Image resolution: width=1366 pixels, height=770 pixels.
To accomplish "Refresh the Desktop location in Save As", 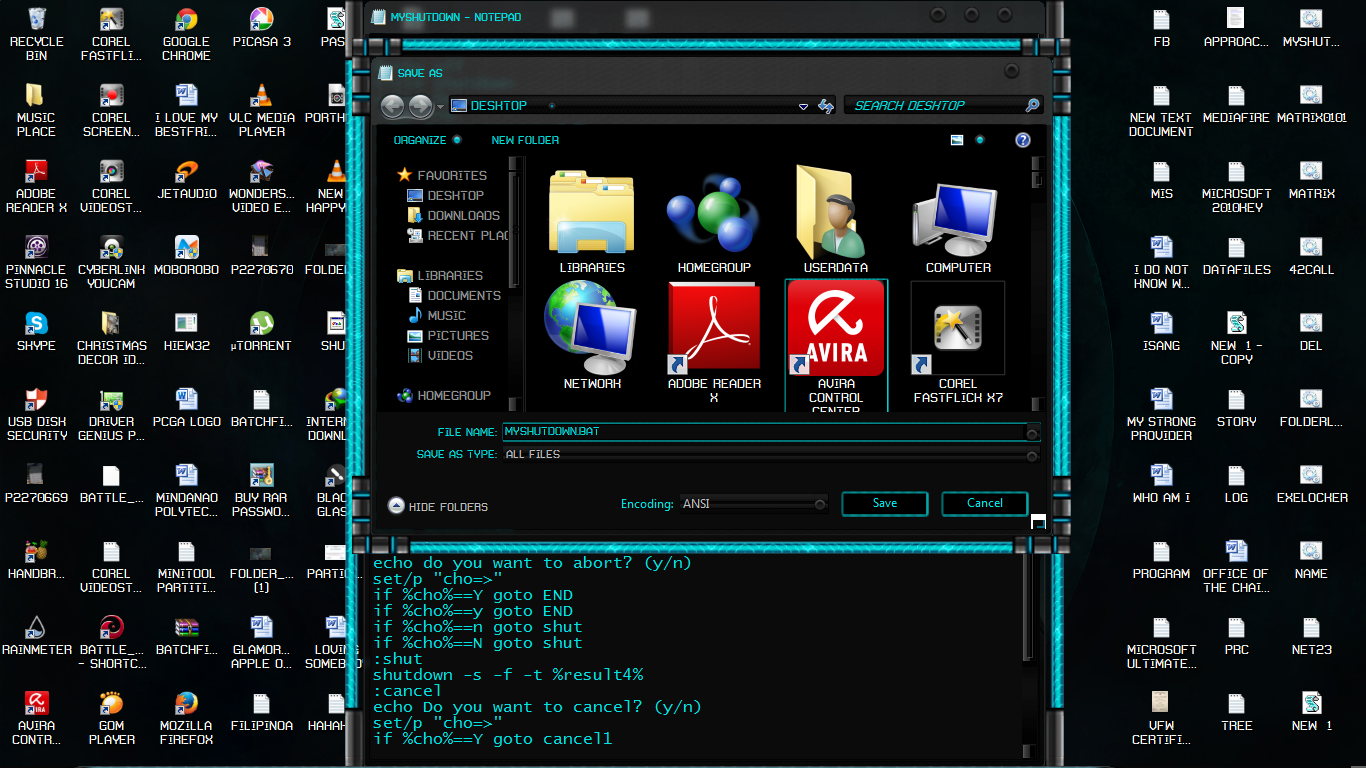I will (x=826, y=106).
